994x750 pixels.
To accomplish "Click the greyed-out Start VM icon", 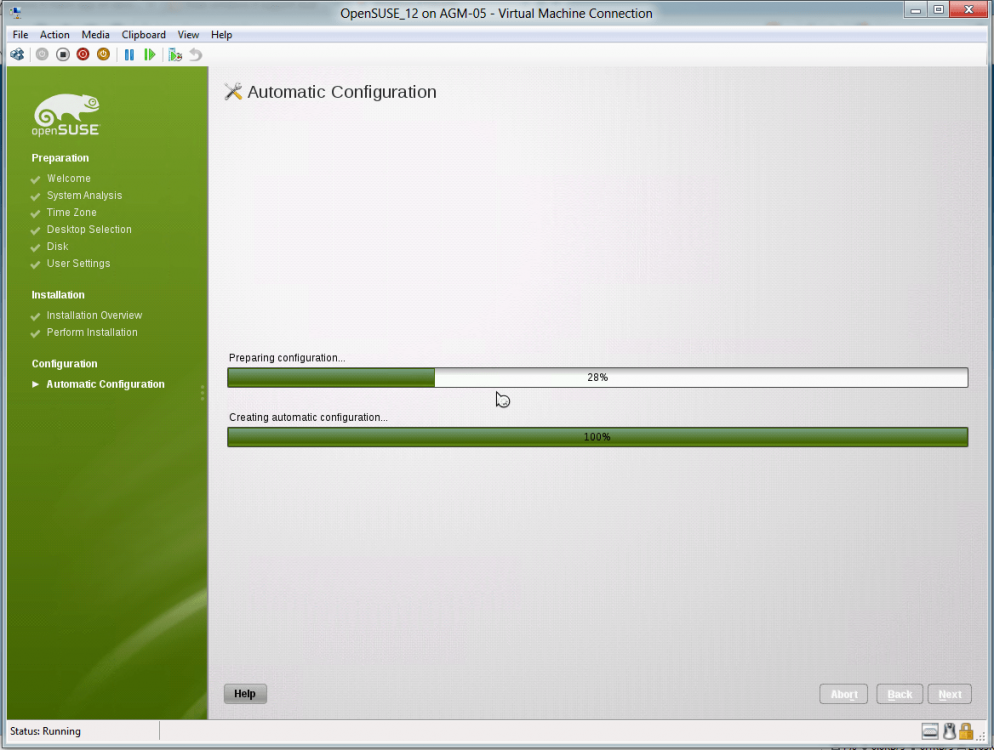I will tap(42, 54).
